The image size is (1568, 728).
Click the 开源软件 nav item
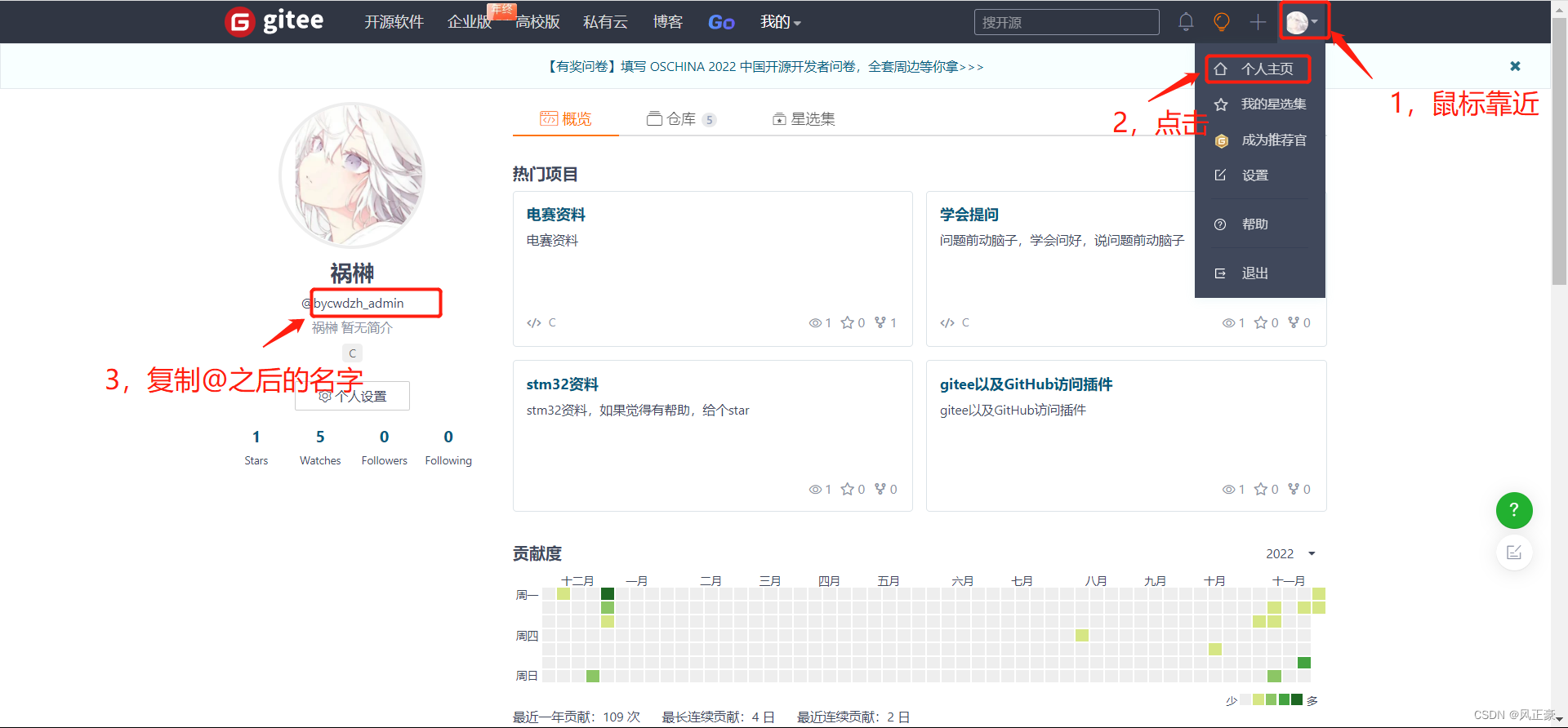(x=394, y=22)
